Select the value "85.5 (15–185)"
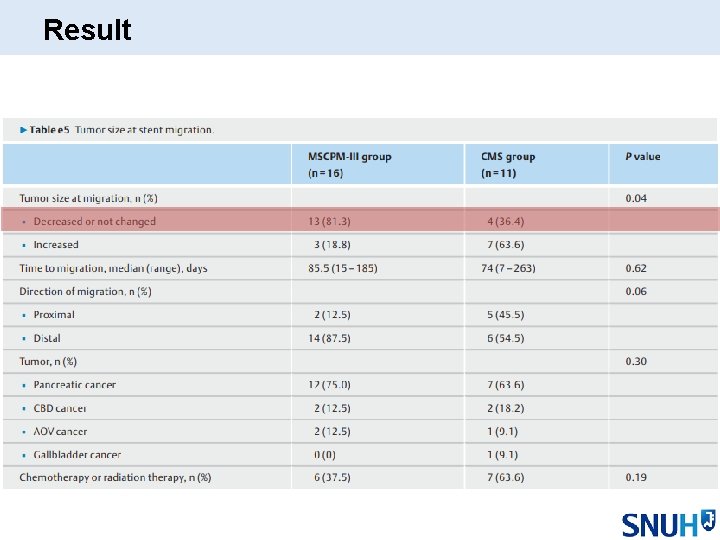This screenshot has height=540, width=720. click(343, 268)
